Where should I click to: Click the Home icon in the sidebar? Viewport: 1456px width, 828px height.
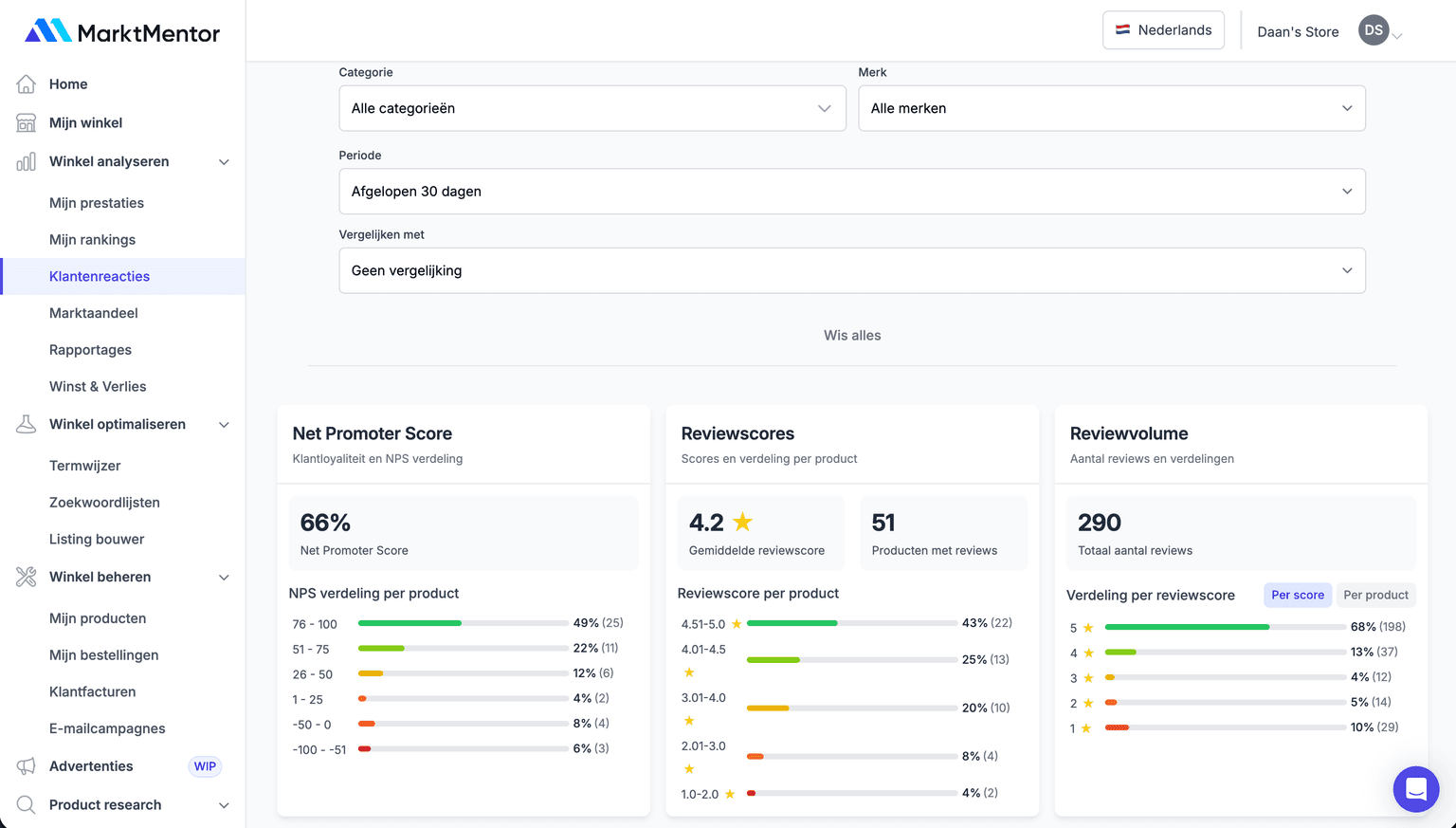(28, 83)
